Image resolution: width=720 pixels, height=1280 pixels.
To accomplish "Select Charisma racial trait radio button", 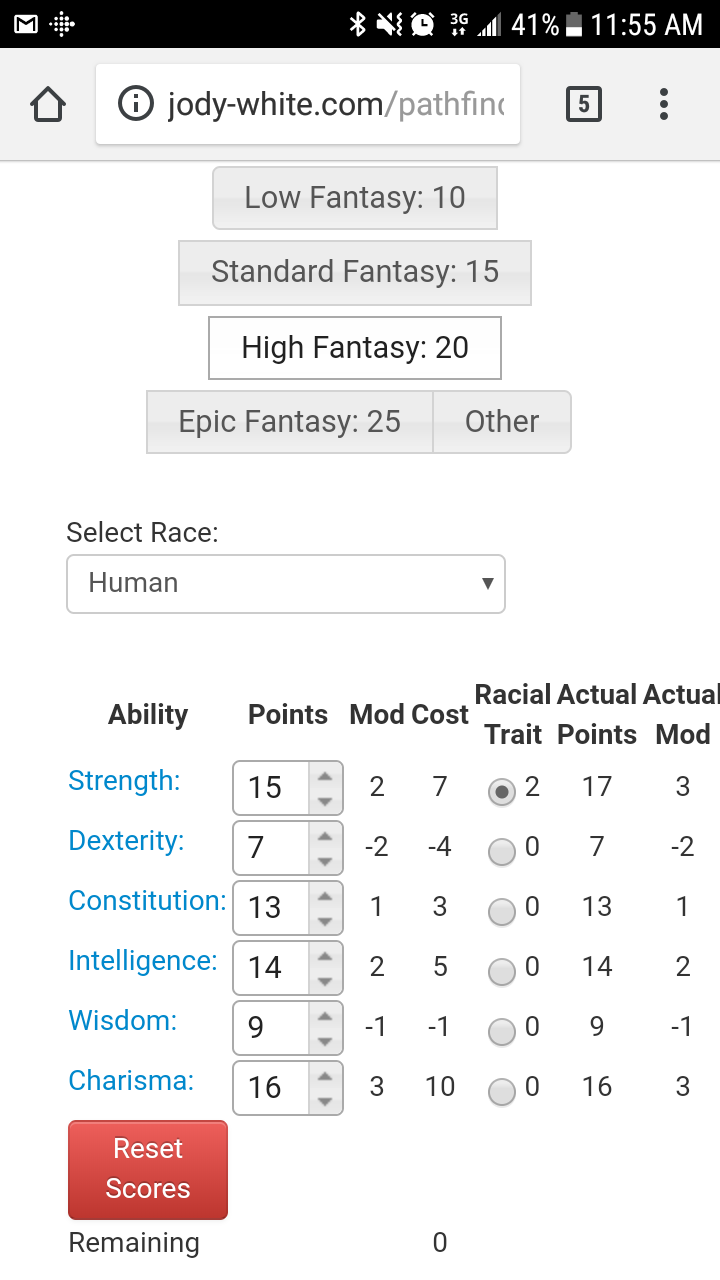I will [501, 1091].
